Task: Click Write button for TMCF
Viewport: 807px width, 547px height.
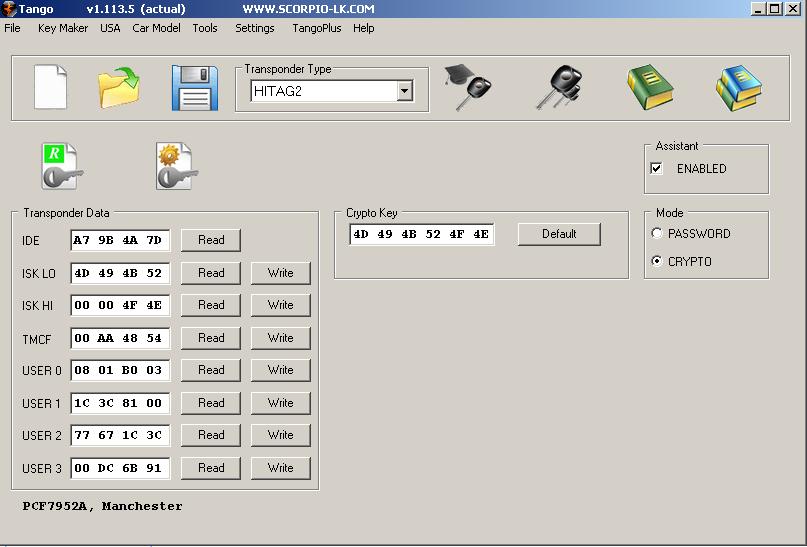Action: click(x=280, y=338)
